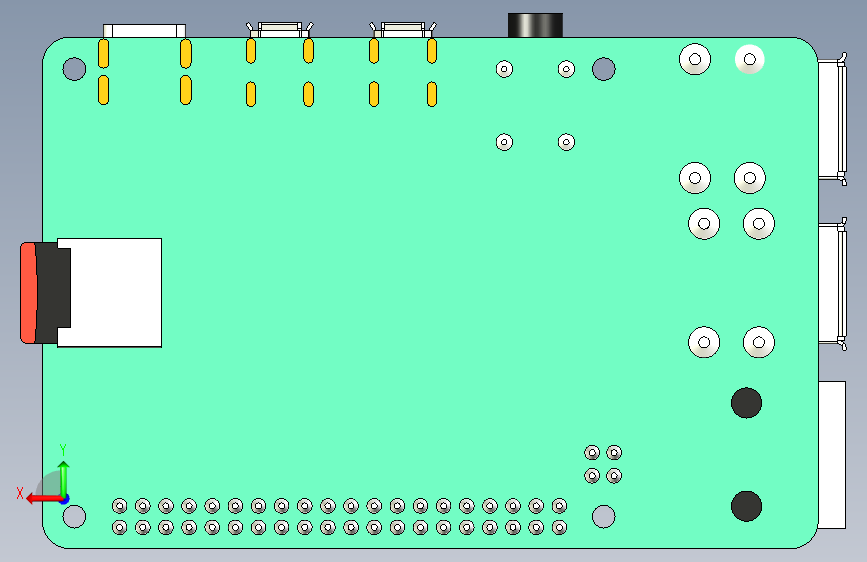The image size is (867, 562).
Task: Select the red SD card part
Action: pyautogui.click(x=28, y=293)
